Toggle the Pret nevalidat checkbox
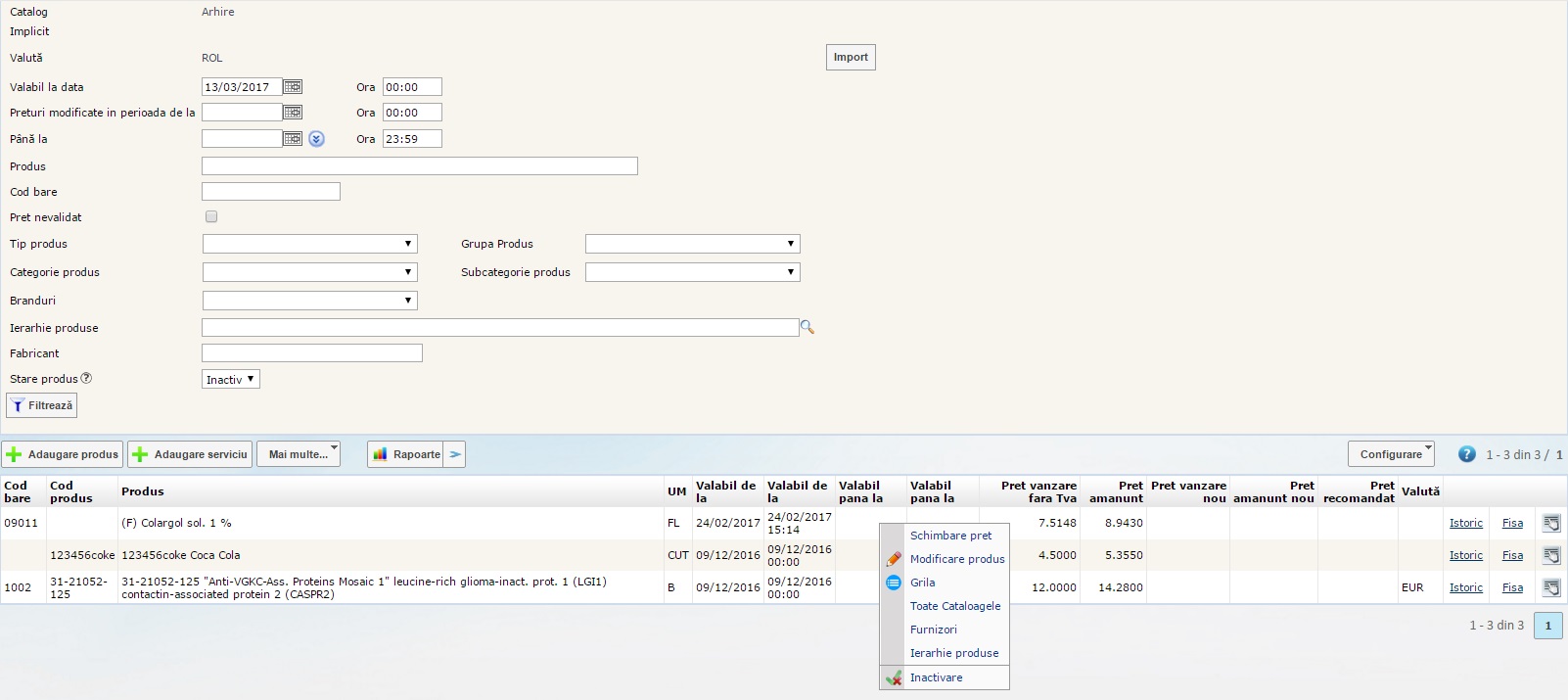1568x700 pixels. click(x=211, y=217)
